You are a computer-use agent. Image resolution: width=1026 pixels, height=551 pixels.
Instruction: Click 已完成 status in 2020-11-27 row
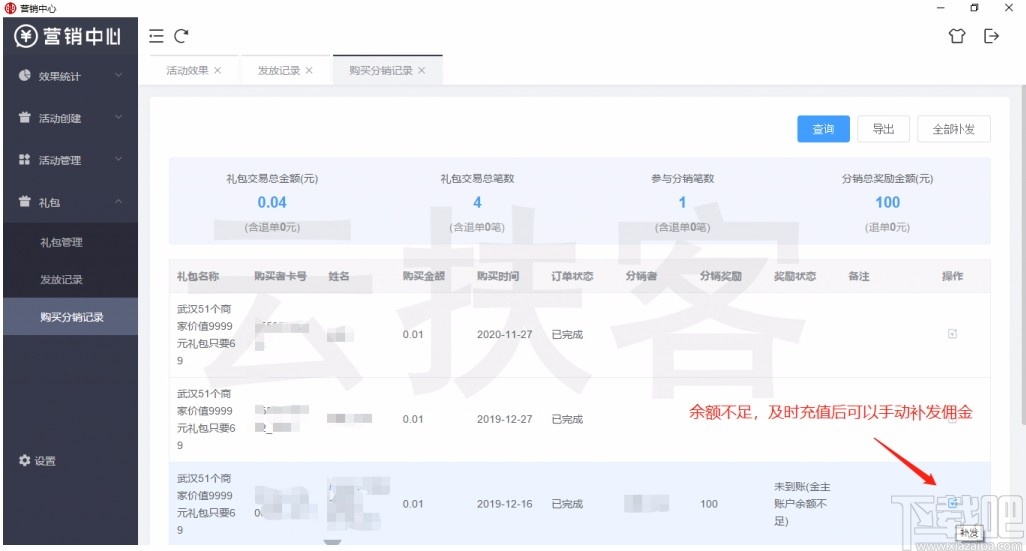point(567,334)
